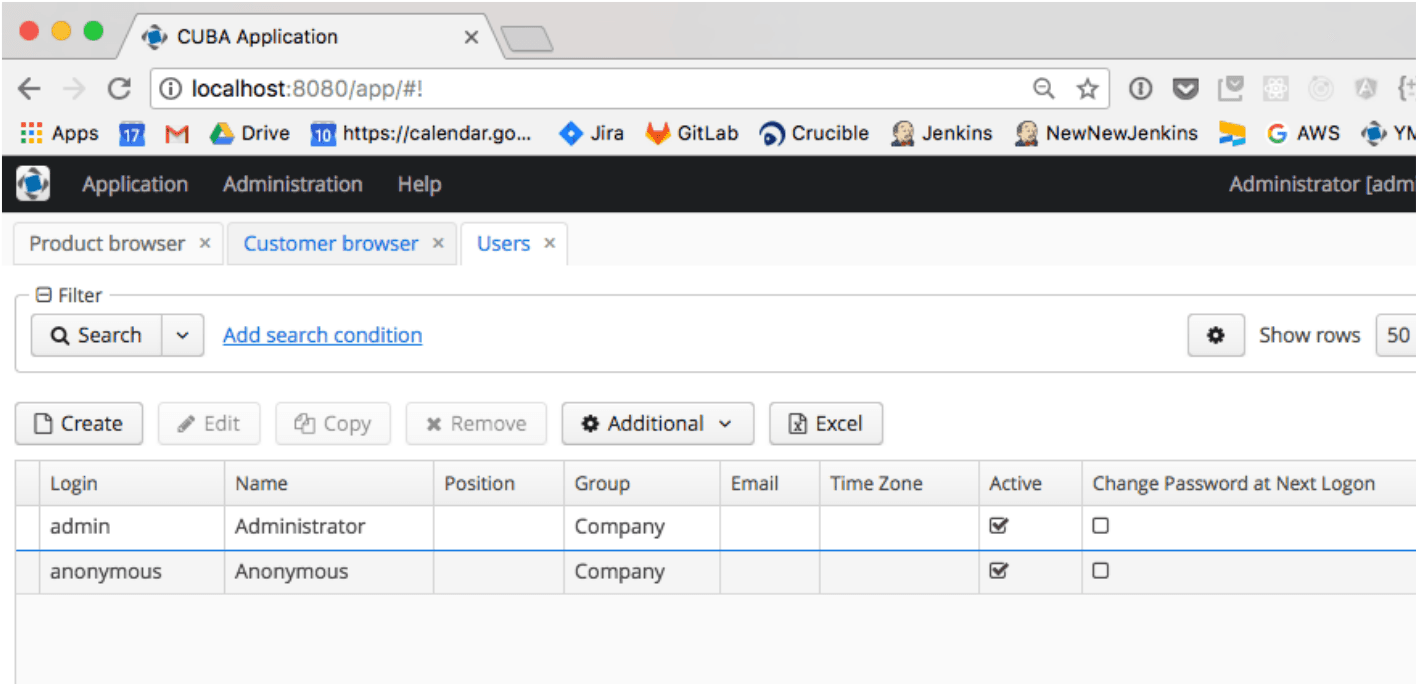Close the Product browser tab
Viewport: 1418px width, 684px height.
205,243
